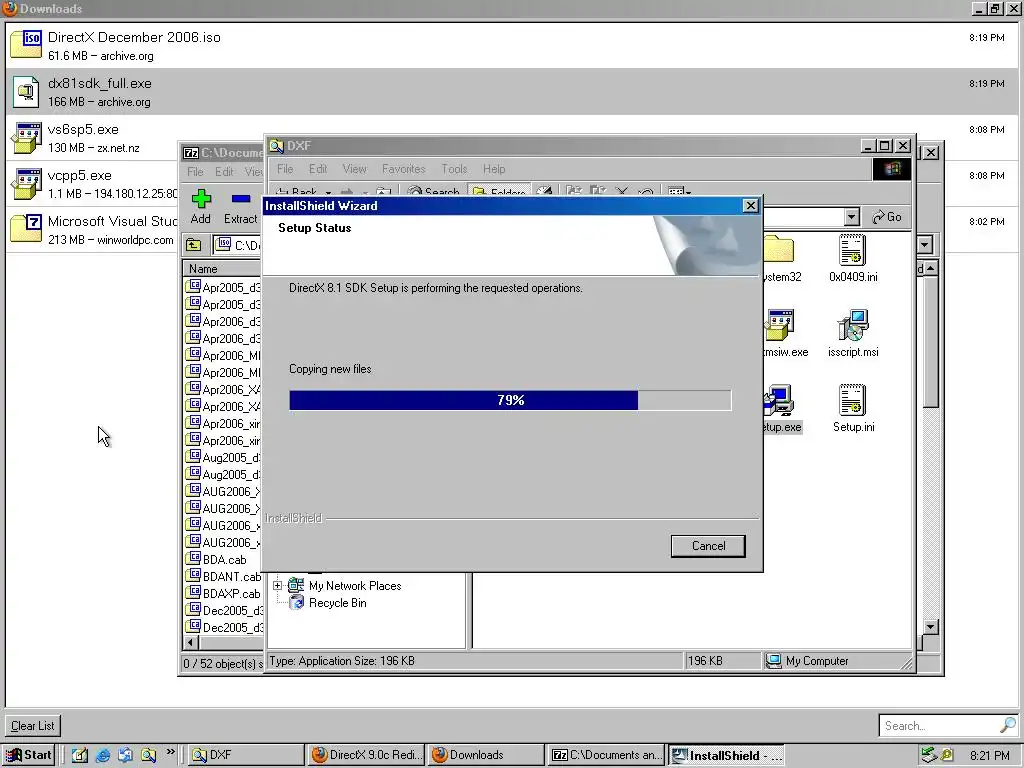This screenshot has height=768, width=1024.
Task: Click the Recycle Bin tree item label
Action: click(x=338, y=603)
